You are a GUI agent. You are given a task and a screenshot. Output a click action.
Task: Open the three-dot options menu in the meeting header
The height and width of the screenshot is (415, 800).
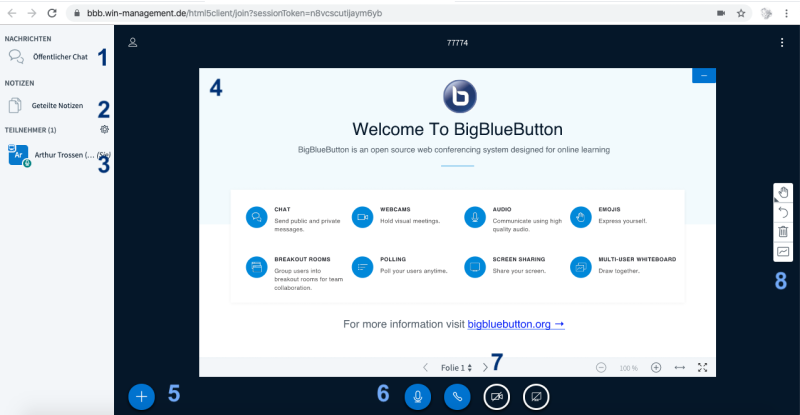tap(782, 43)
